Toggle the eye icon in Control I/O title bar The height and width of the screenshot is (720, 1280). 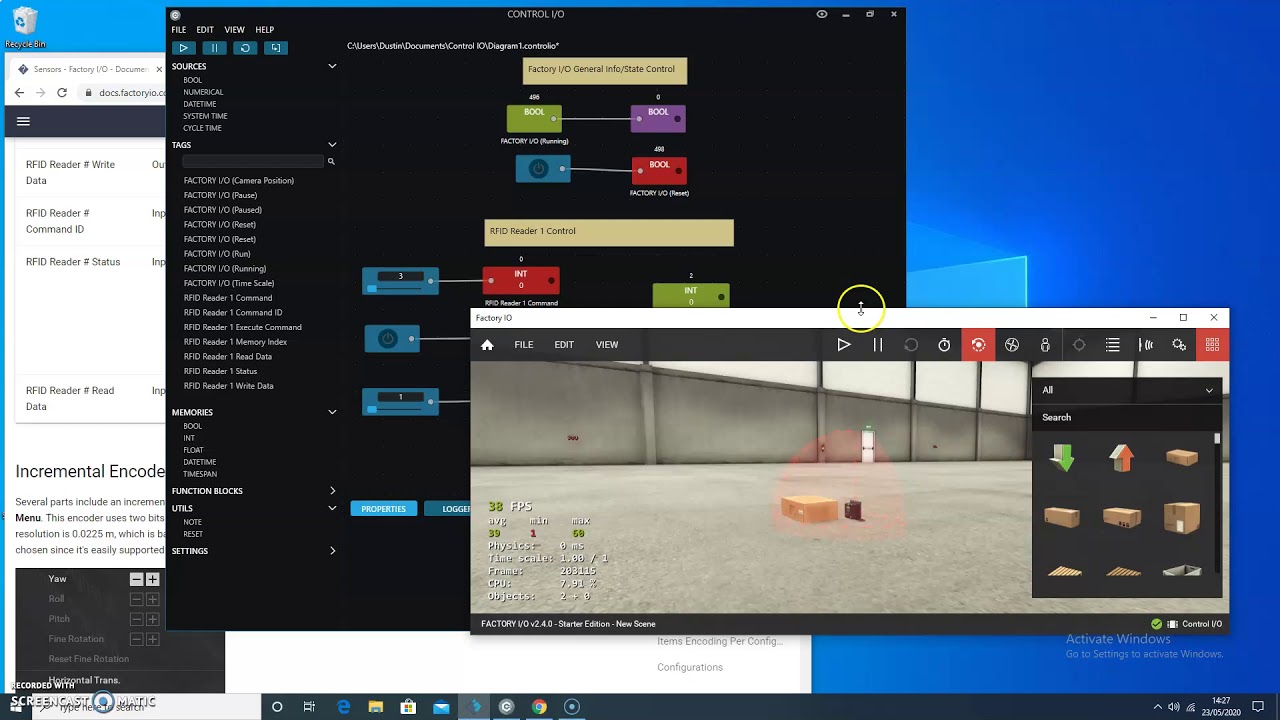click(x=822, y=14)
